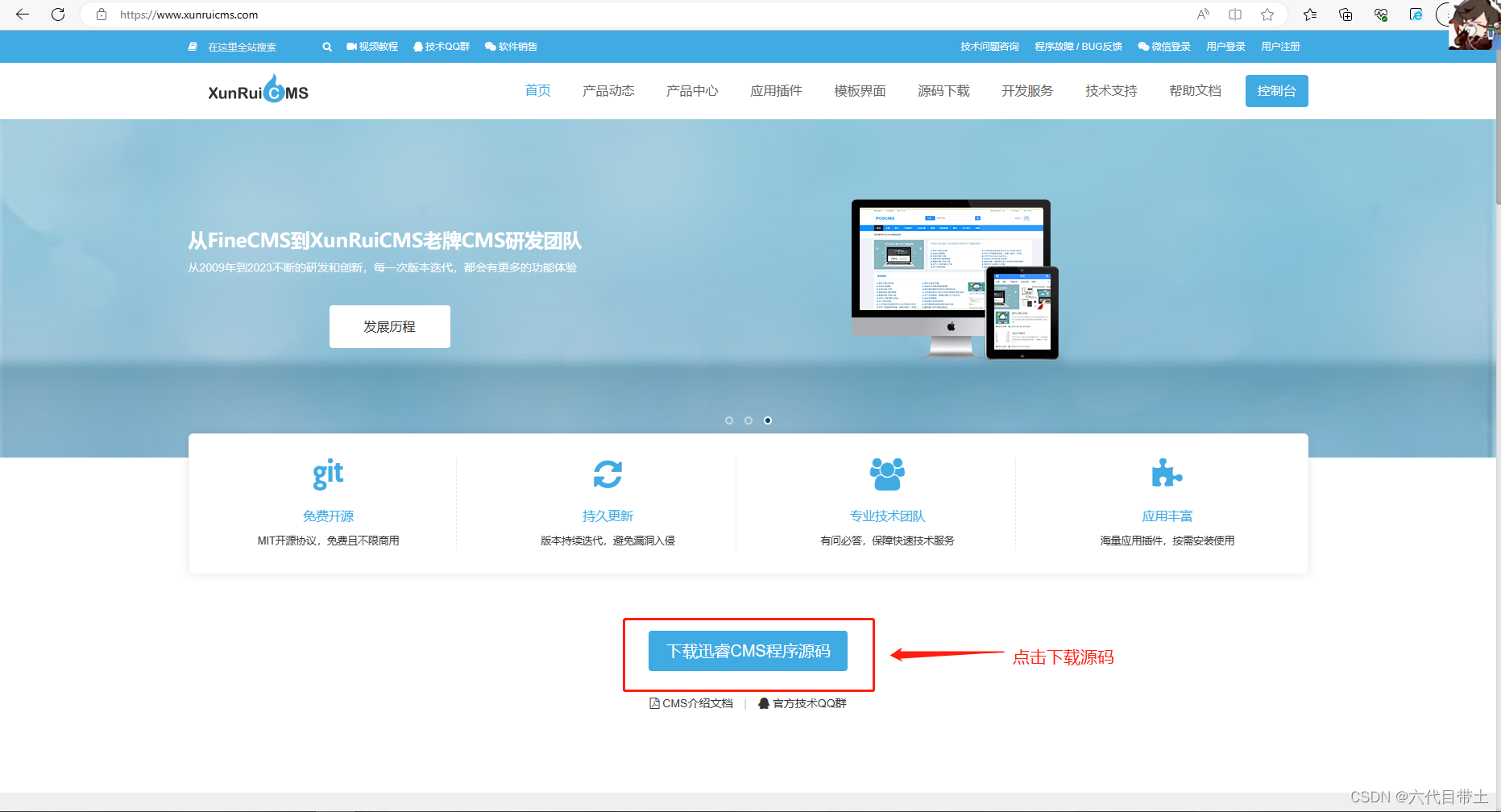This screenshot has width=1501, height=812.
Task: Open 视频教程 video tutorials link
Action: click(x=372, y=47)
